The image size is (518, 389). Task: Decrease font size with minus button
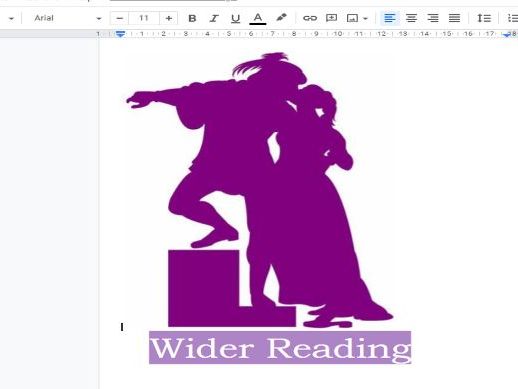pos(120,18)
